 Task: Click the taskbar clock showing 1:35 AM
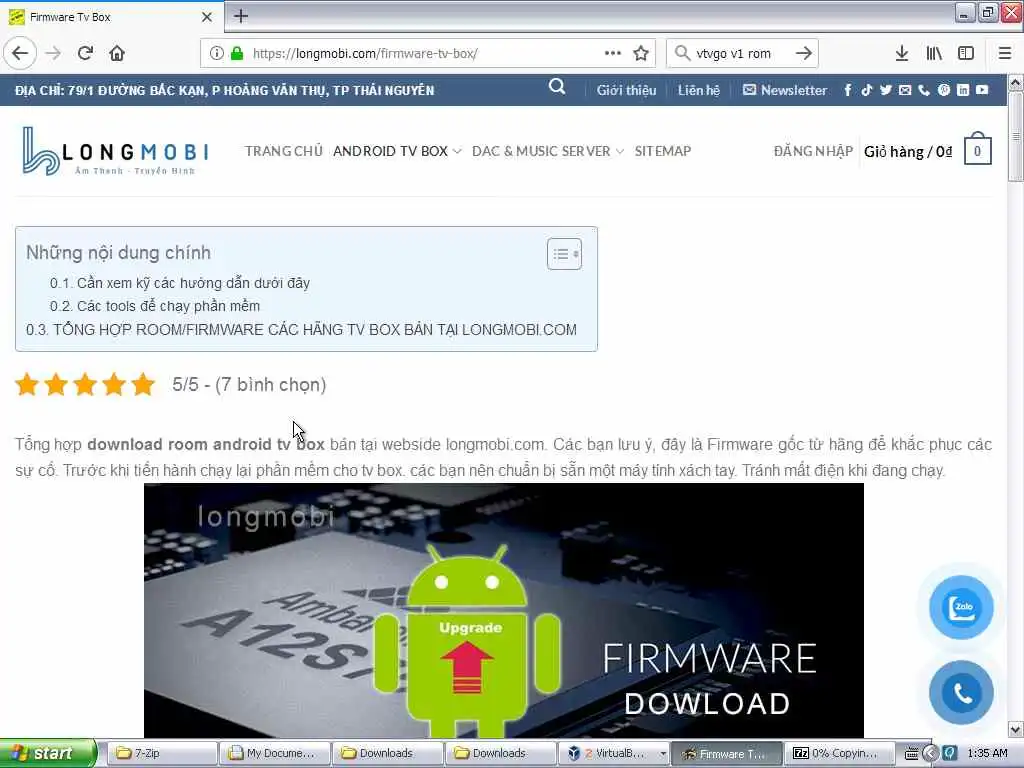point(987,754)
